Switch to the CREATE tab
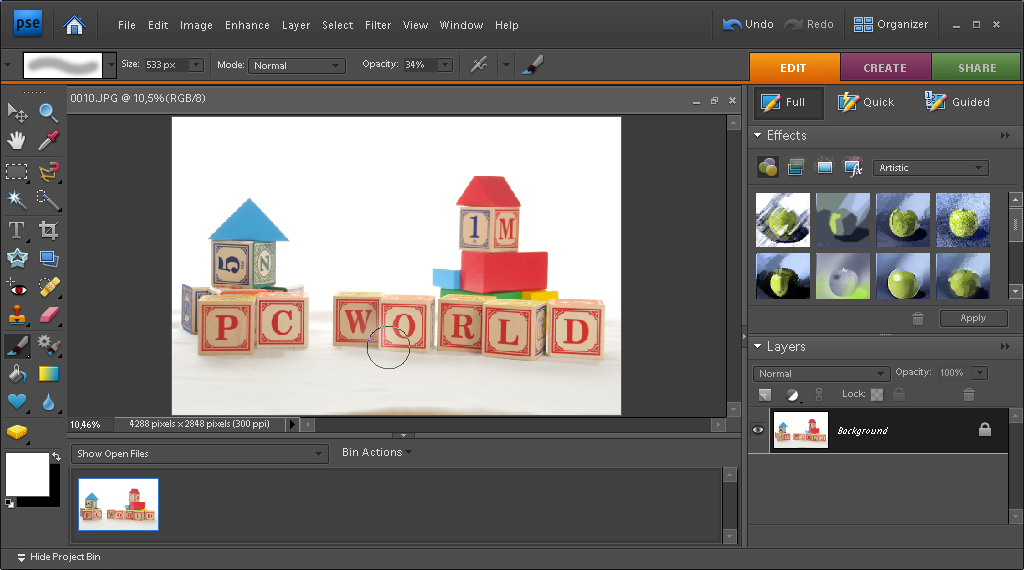The height and width of the screenshot is (570, 1024). click(x=884, y=68)
